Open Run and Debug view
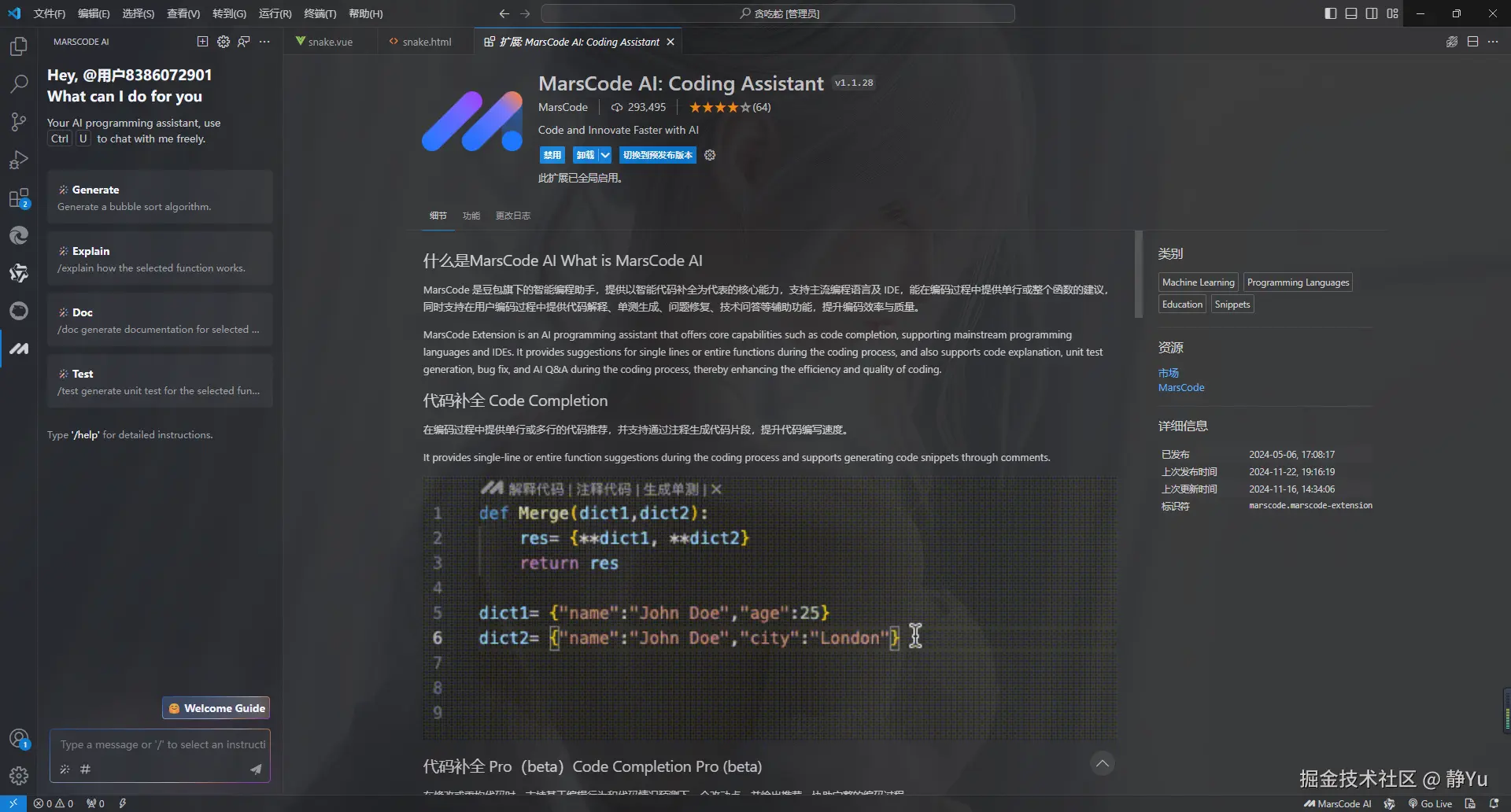This screenshot has width=1511, height=812. 19,160
